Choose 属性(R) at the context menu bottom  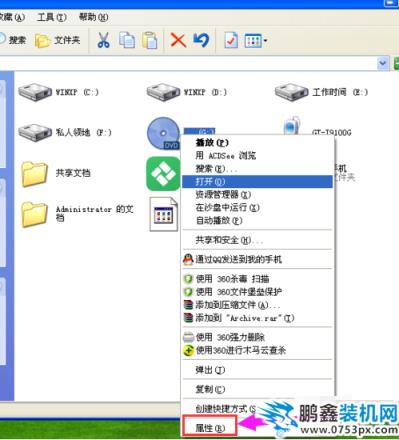(210, 428)
